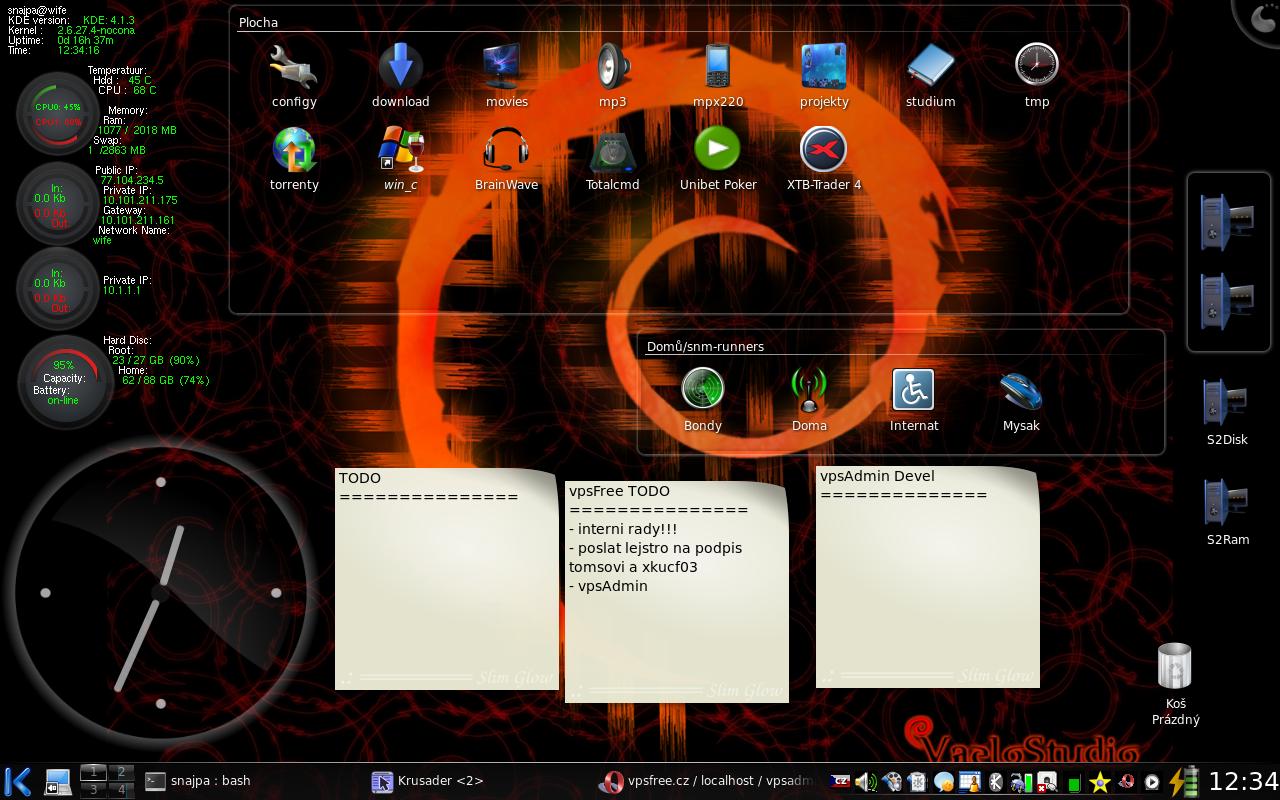
Task: Click the calendar organizer tray icon
Action: pos(969,782)
